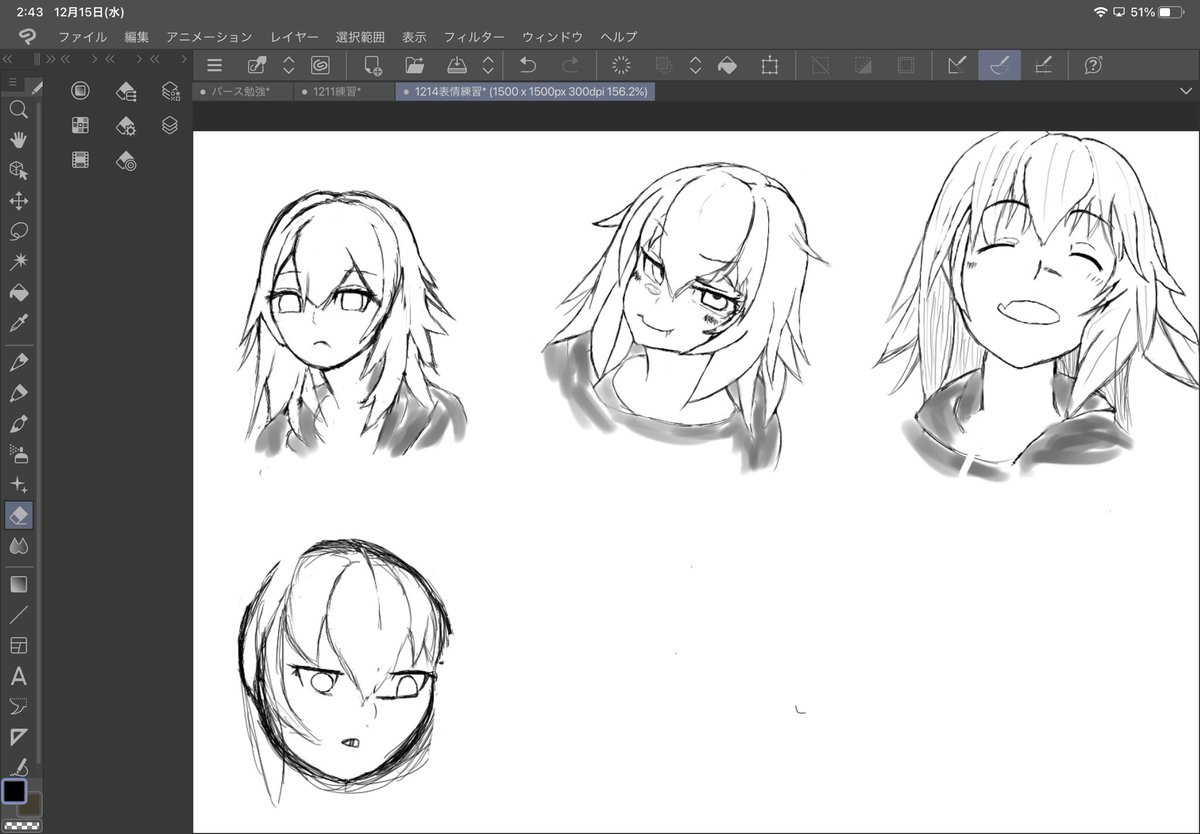Open the 編集 menu
This screenshot has height=834, width=1200.
pos(137,37)
